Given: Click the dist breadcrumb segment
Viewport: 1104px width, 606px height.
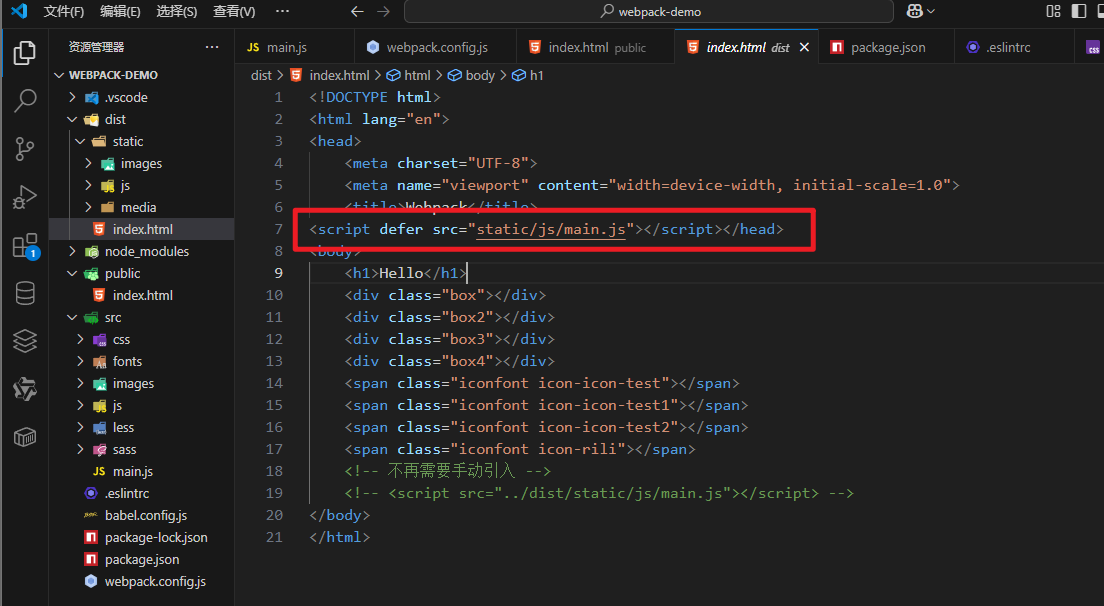Looking at the screenshot, I should [261, 75].
